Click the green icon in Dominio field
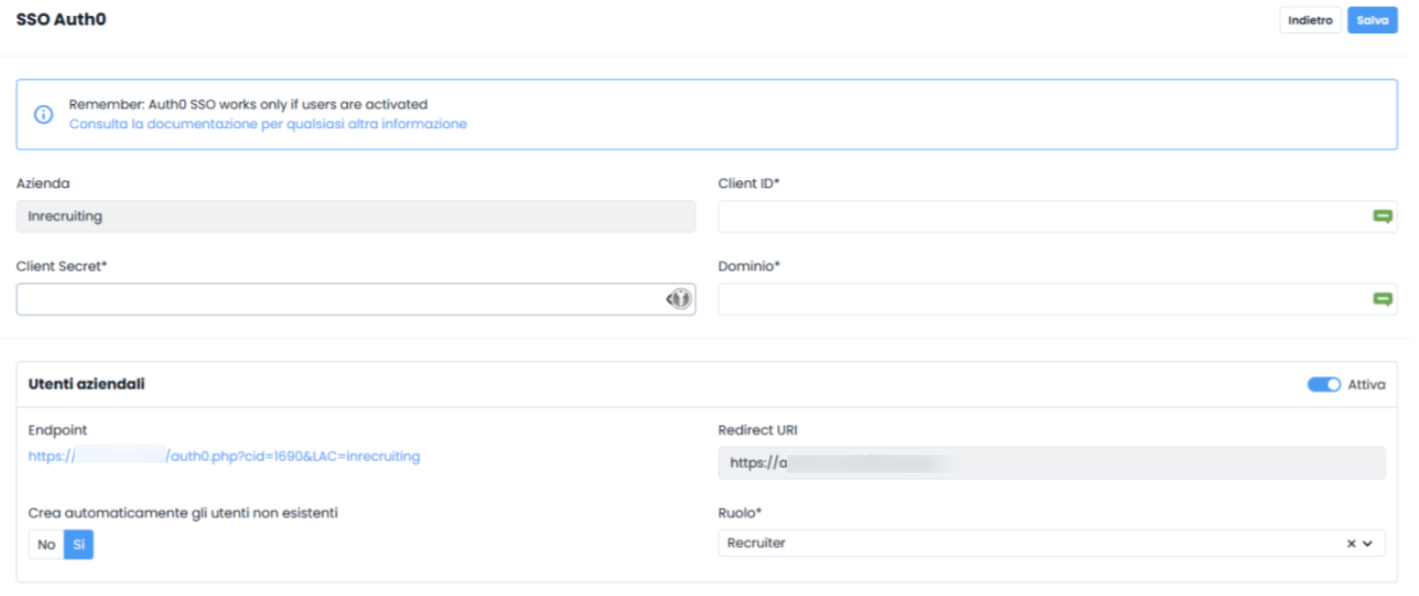The height and width of the screenshot is (596, 1419). point(1382,299)
